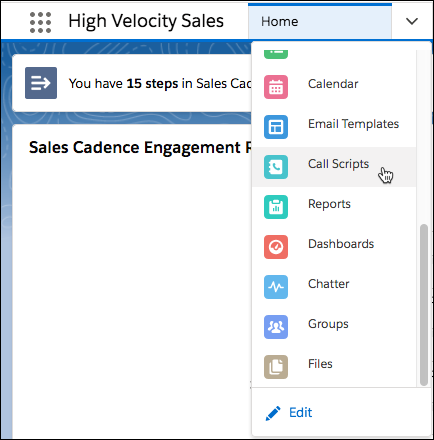Image resolution: width=434 pixels, height=440 pixels.
Task: Click the red Dashboards gauge icon
Action: (x=276, y=247)
